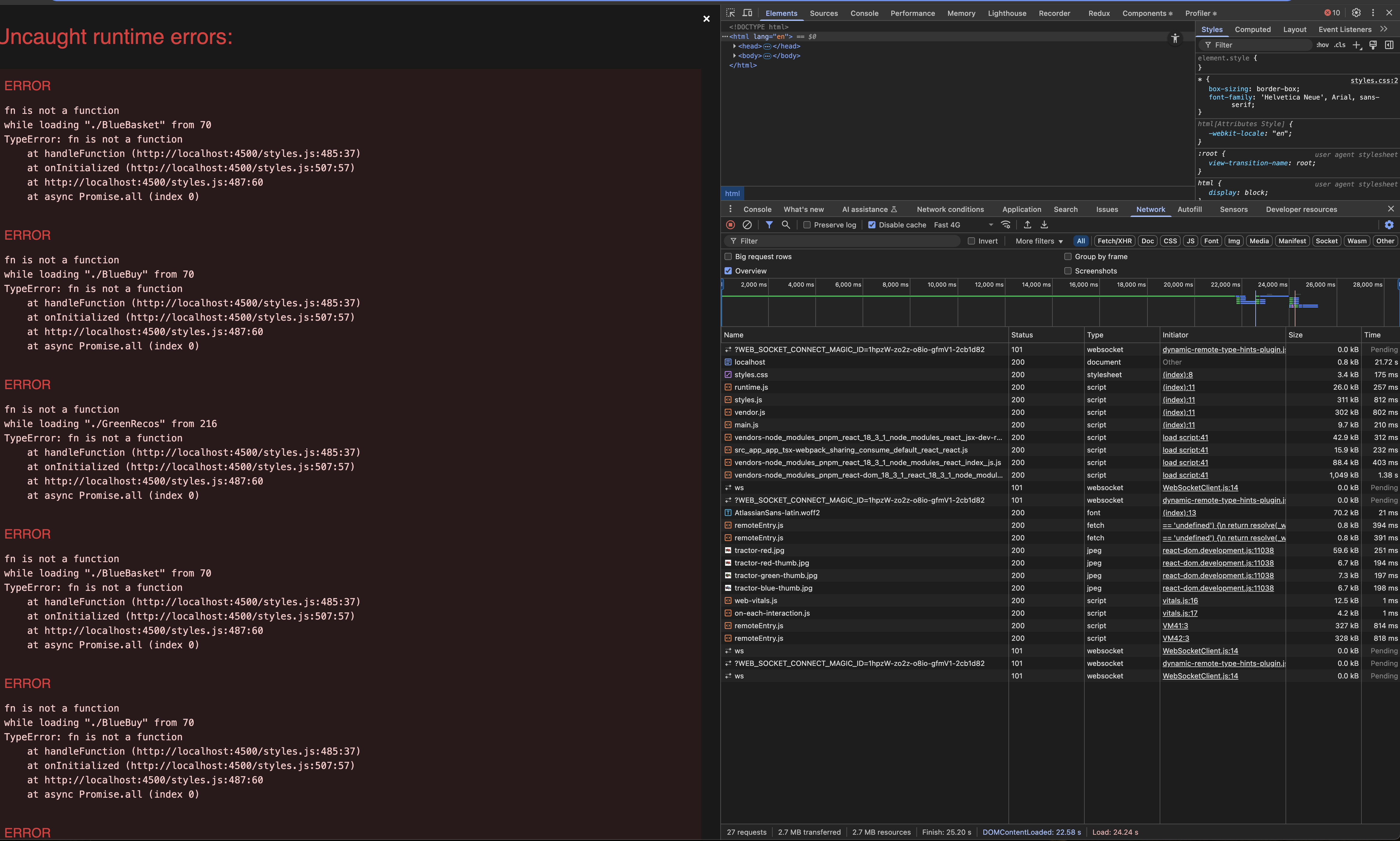Open vitals.js:16 initiator link
Screen dimensions: 1400x841
coord(1180,601)
